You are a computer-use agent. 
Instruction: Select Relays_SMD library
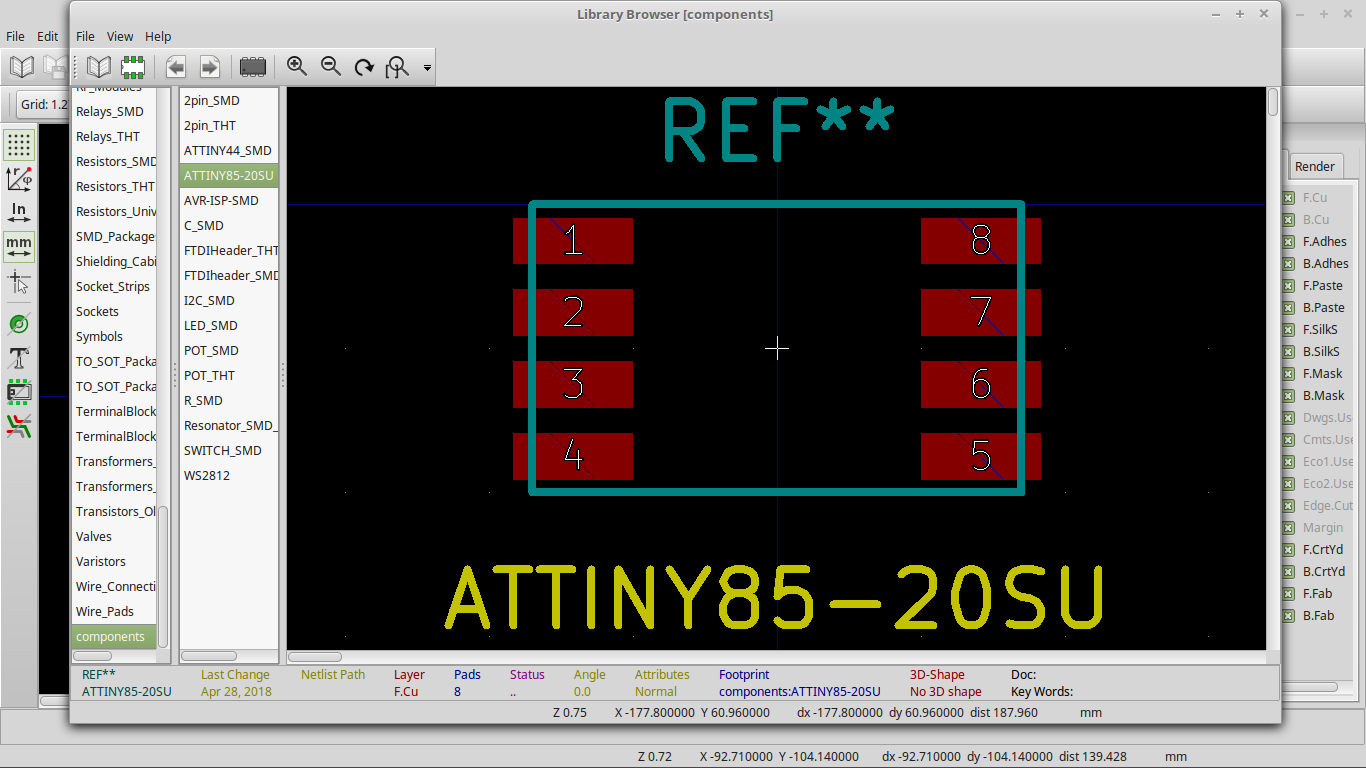tap(114, 112)
